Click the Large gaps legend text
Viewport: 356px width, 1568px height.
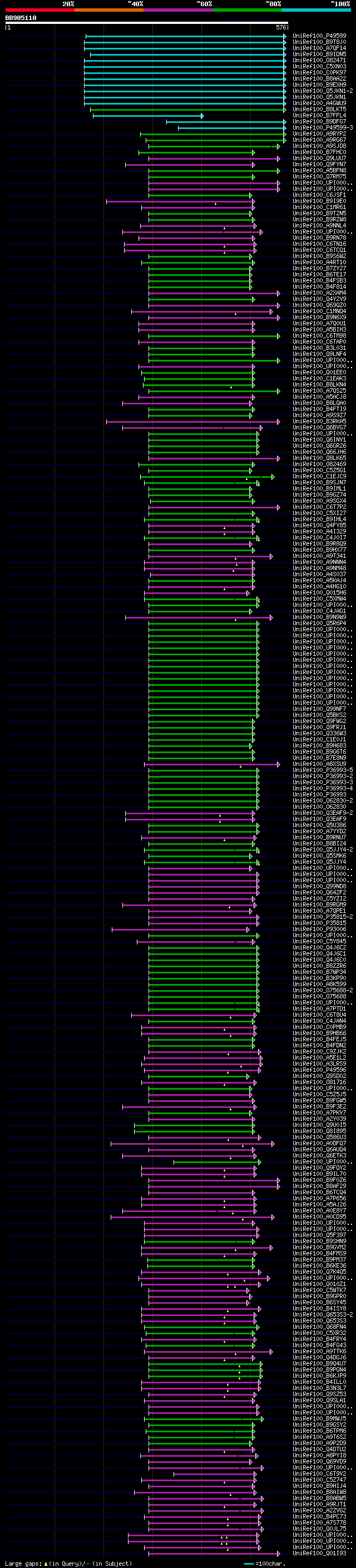[23, 1563]
